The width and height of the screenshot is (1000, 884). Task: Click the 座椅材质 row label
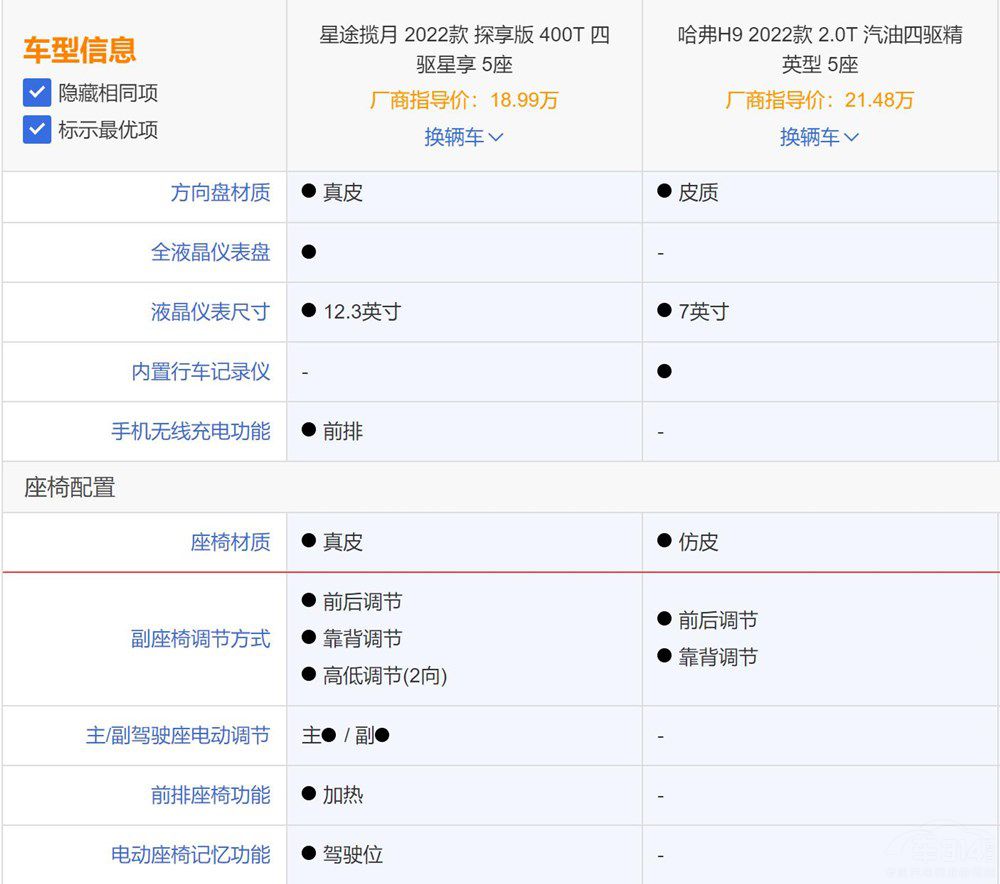point(230,542)
